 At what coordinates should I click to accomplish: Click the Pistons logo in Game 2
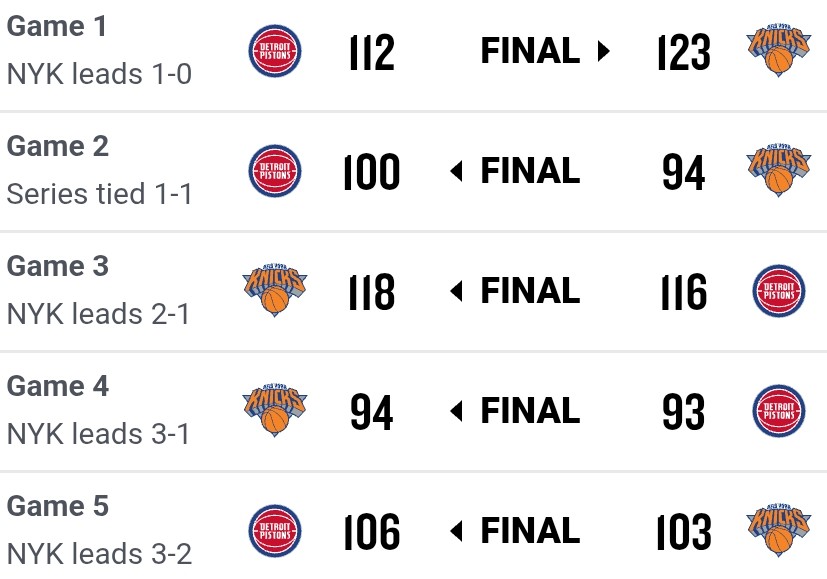click(274, 171)
